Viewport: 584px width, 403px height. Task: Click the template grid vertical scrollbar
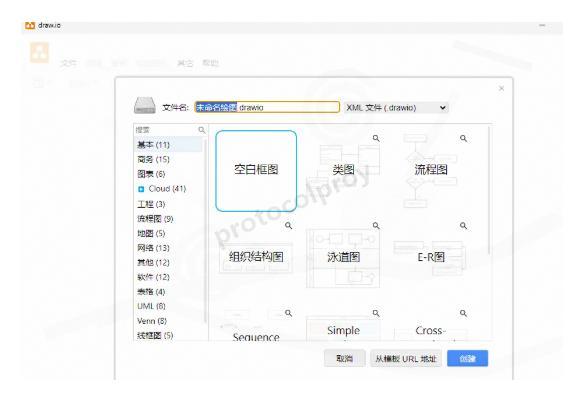(489, 190)
